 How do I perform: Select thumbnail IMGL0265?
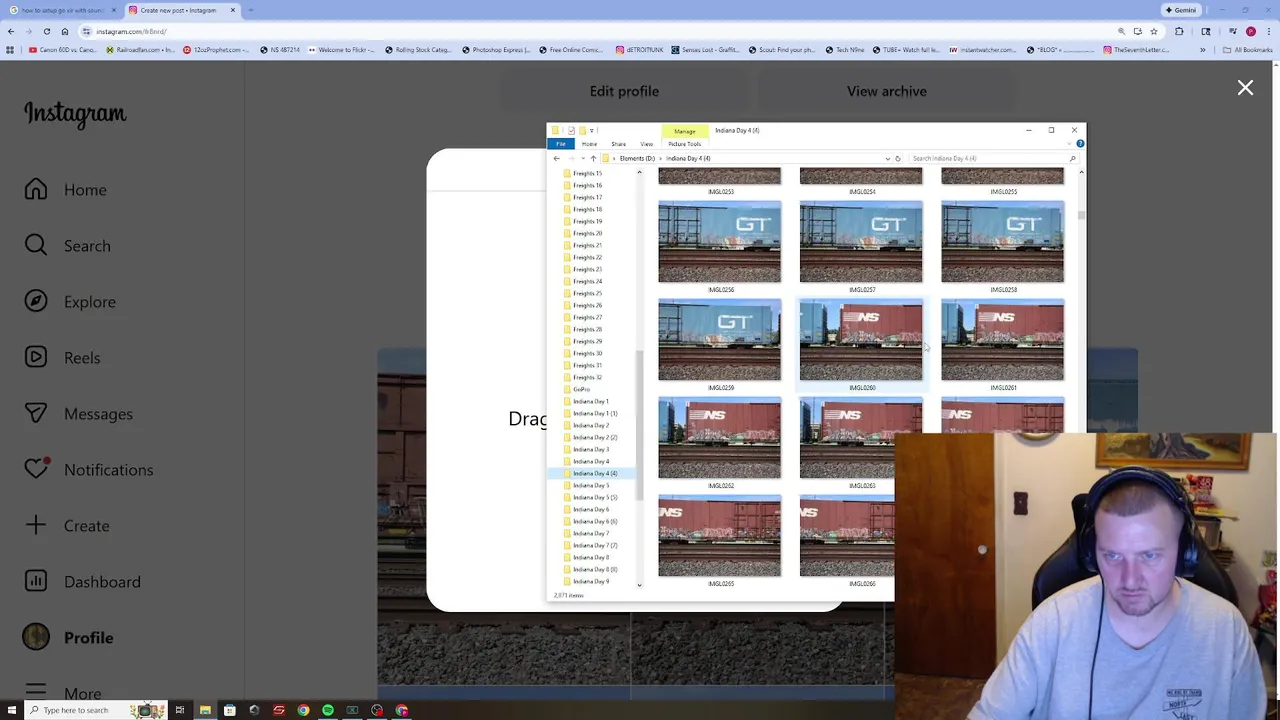(720, 541)
